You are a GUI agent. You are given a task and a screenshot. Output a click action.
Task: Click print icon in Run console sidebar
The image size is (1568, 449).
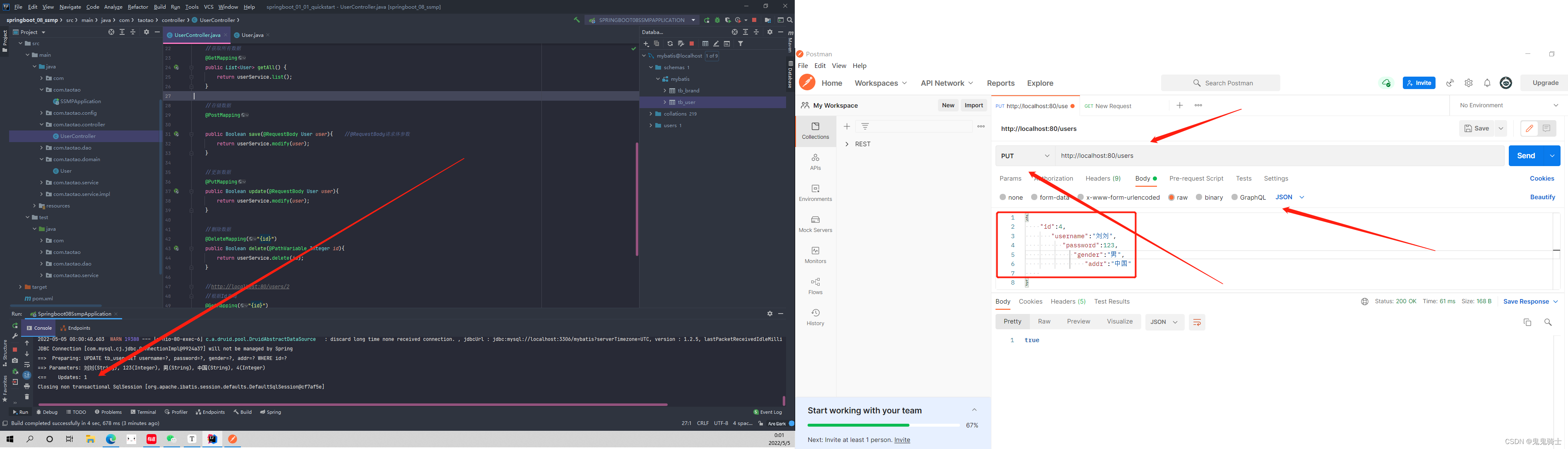click(x=27, y=386)
